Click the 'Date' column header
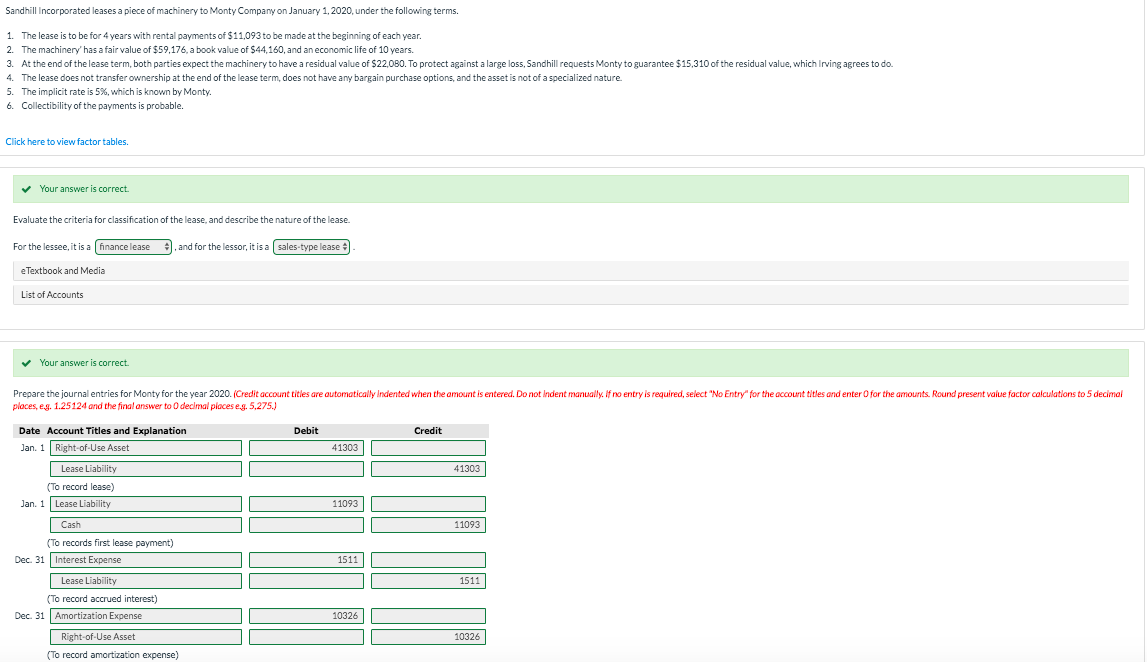This screenshot has height=662, width=1147. point(29,431)
